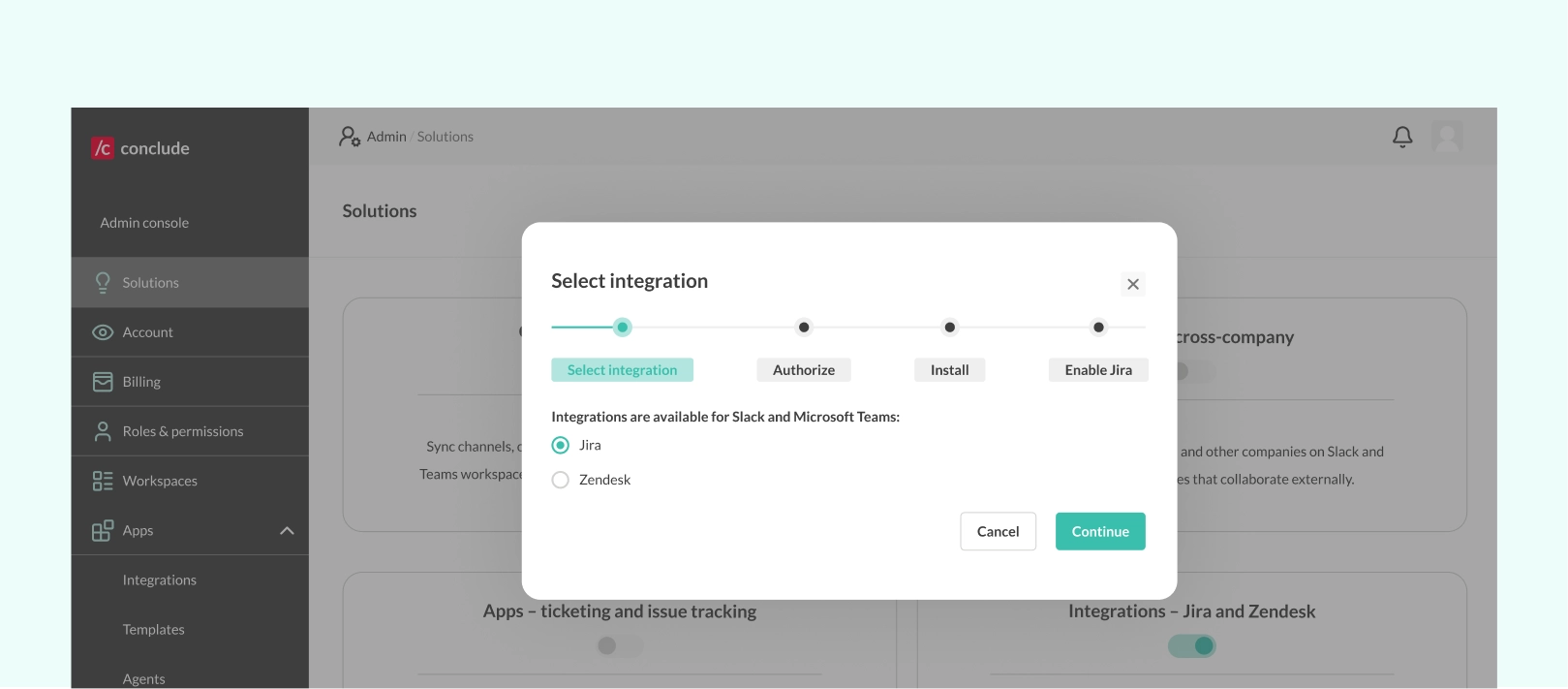Click Continue button in dialog
This screenshot has width=1568, height=689.
click(x=1100, y=531)
